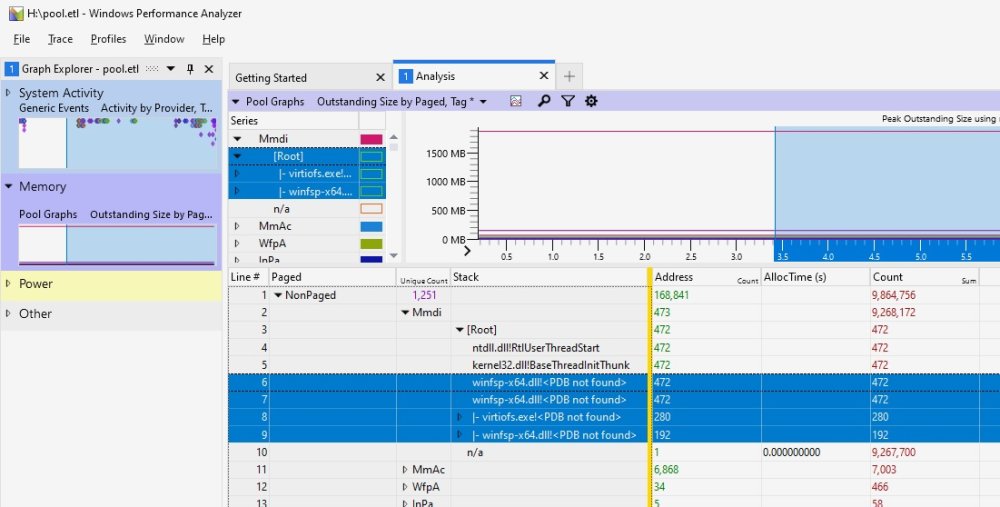Expand the MmAc series in the legend

click(x=237, y=226)
